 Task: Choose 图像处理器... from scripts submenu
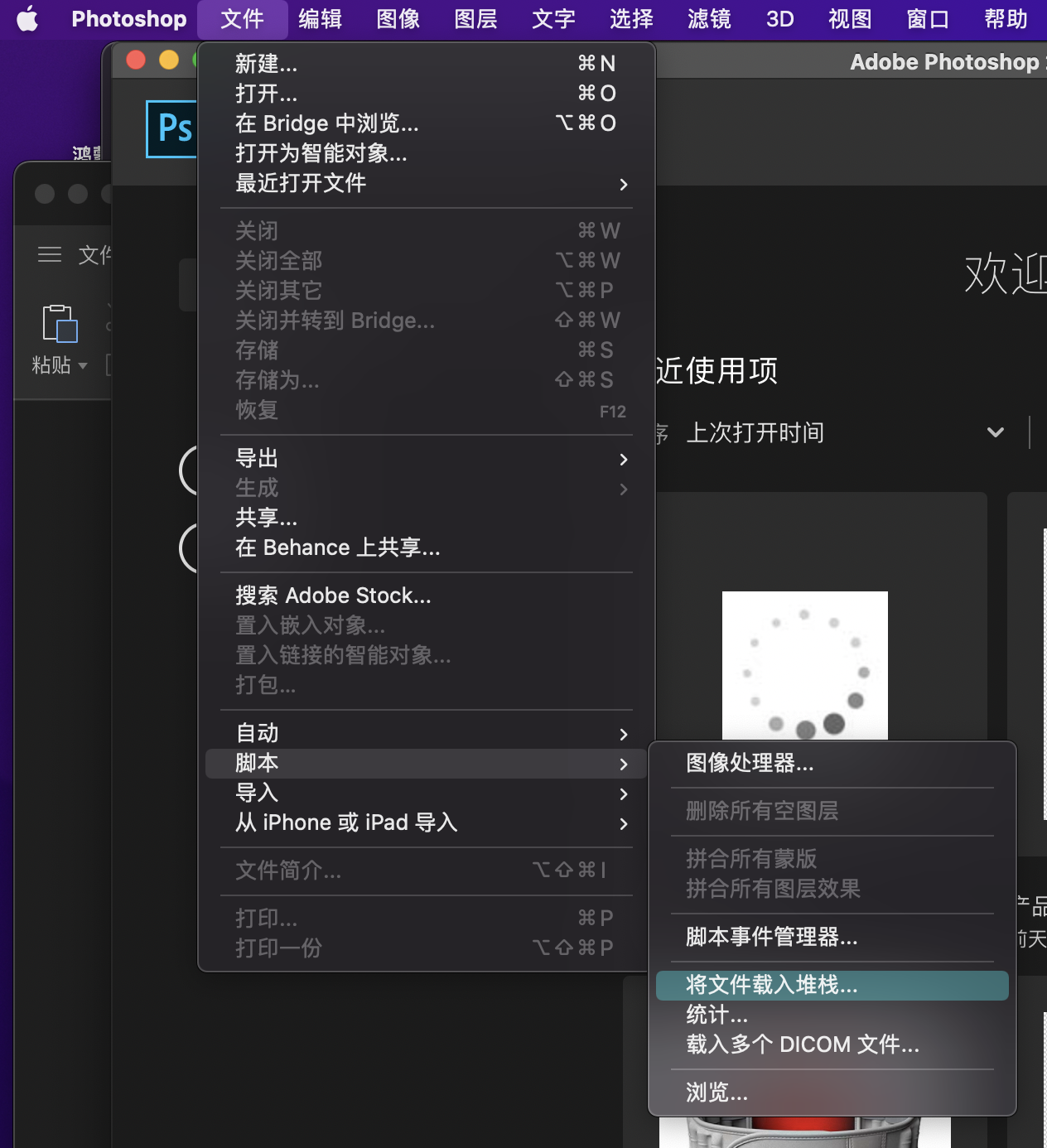749,763
